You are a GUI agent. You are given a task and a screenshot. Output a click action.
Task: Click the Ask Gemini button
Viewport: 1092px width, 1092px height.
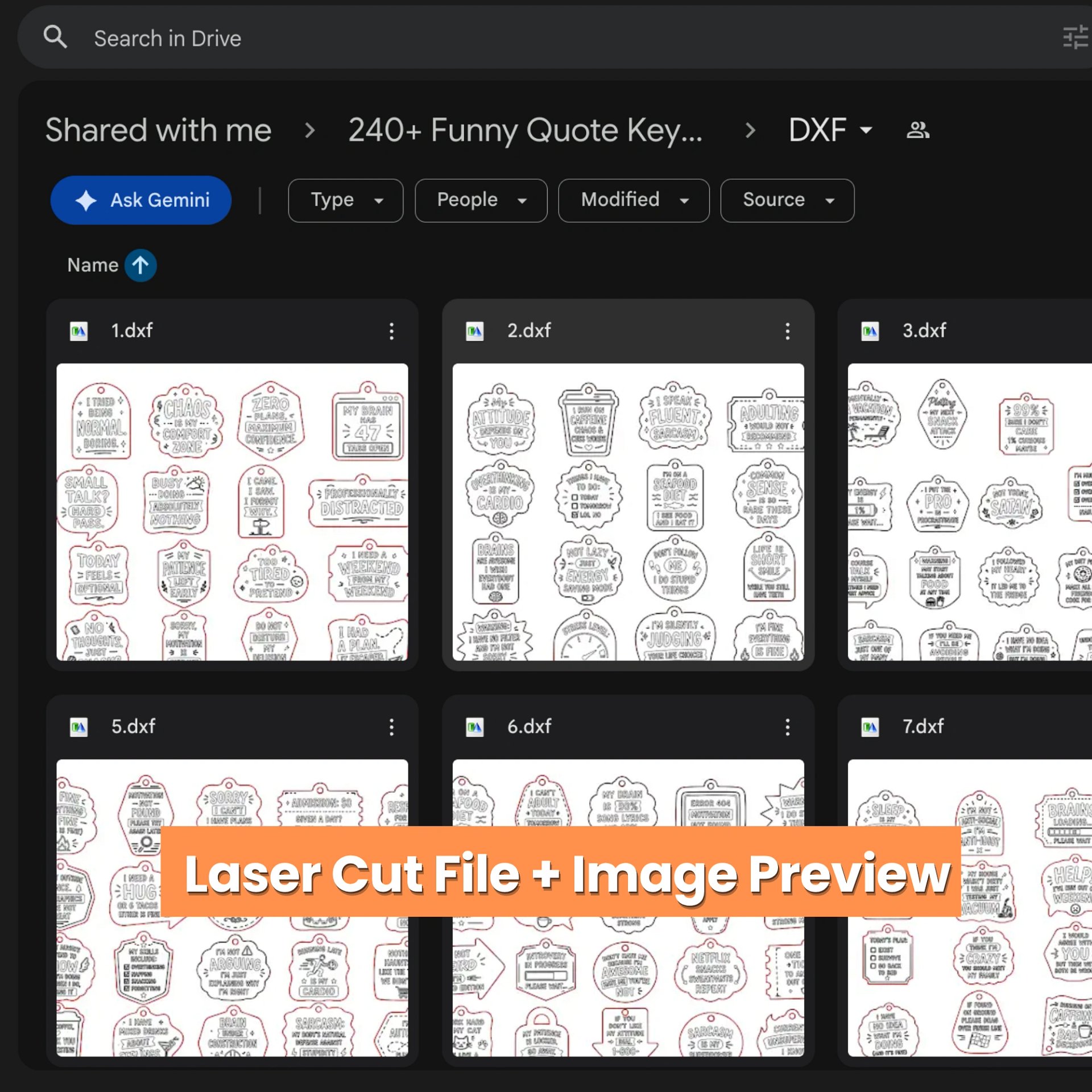coord(141,200)
